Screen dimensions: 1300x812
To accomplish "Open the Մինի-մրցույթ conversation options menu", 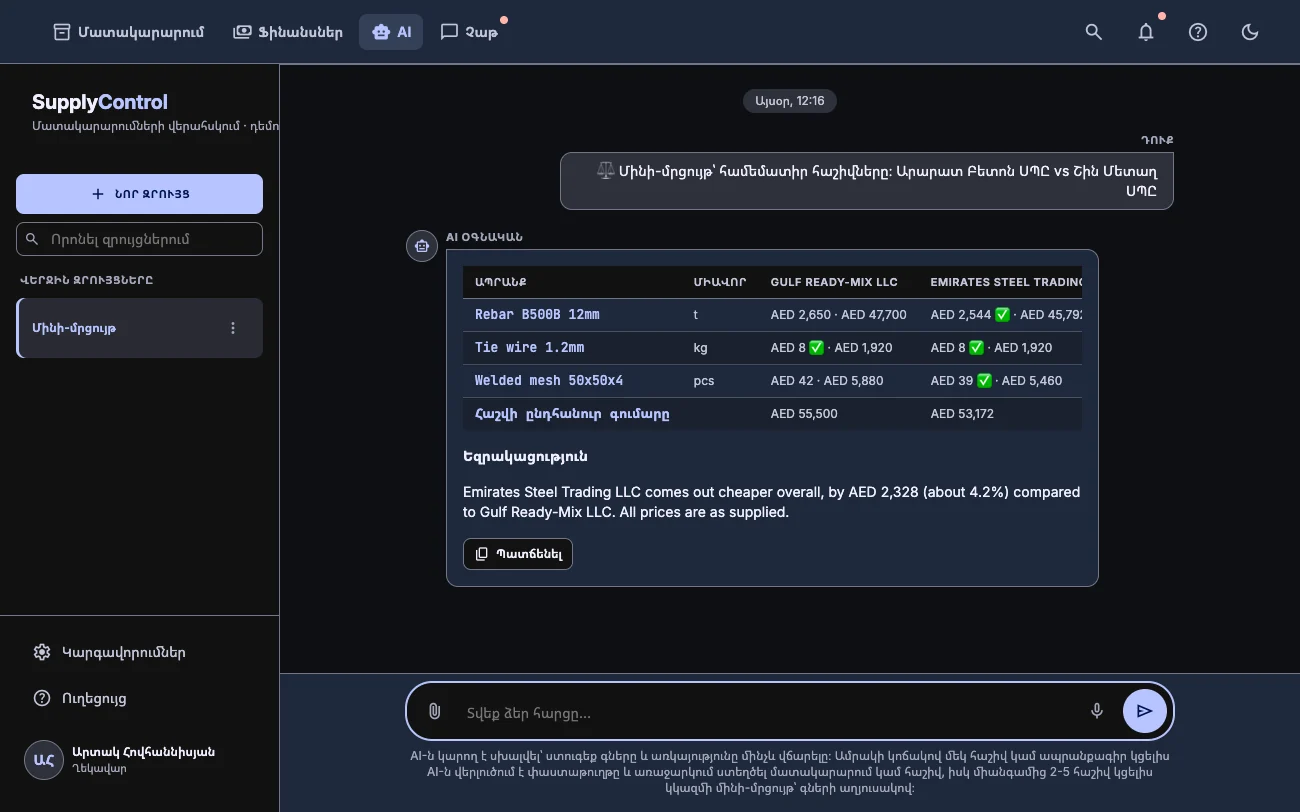I will [x=233, y=328].
